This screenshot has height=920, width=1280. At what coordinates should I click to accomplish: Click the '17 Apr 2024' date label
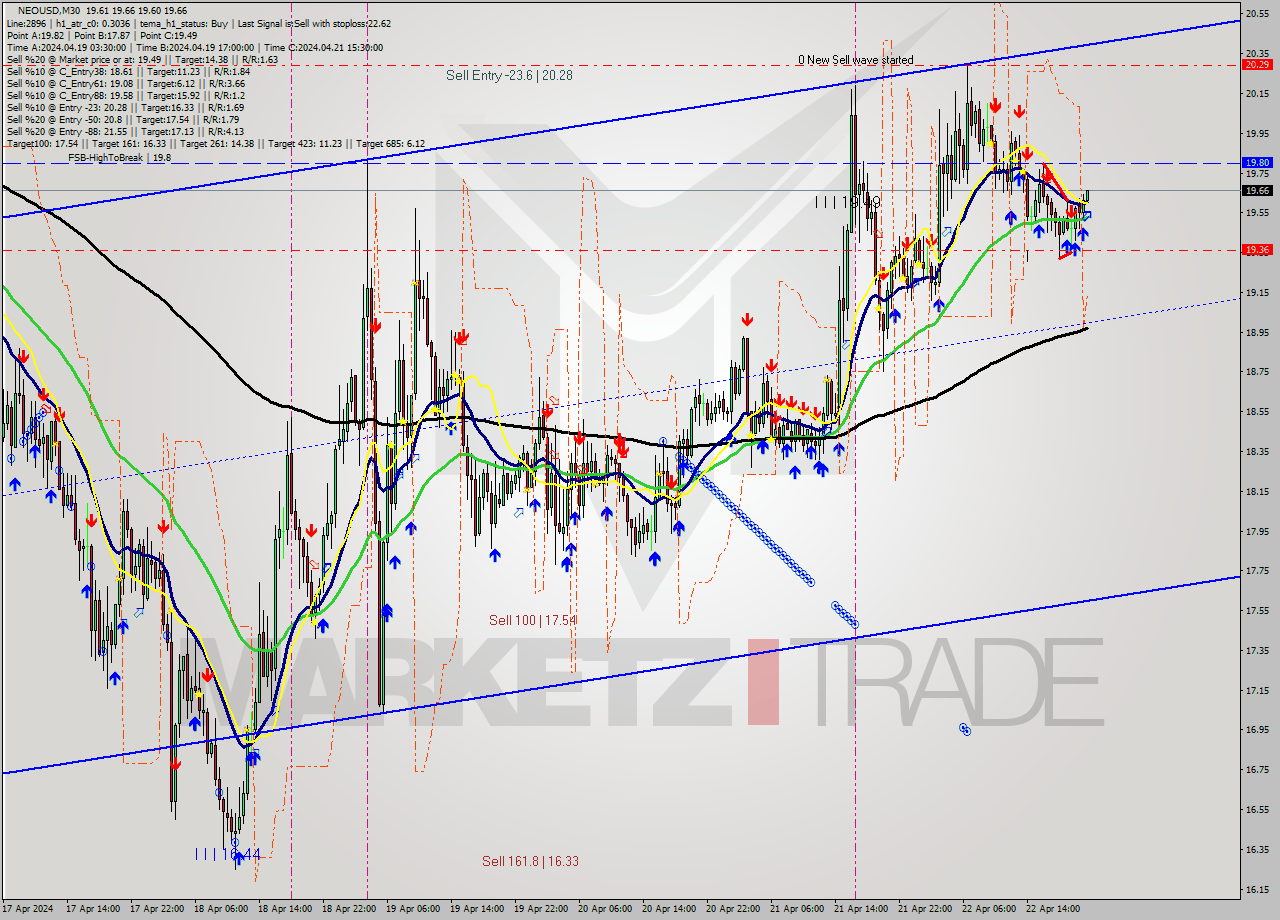click(29, 909)
